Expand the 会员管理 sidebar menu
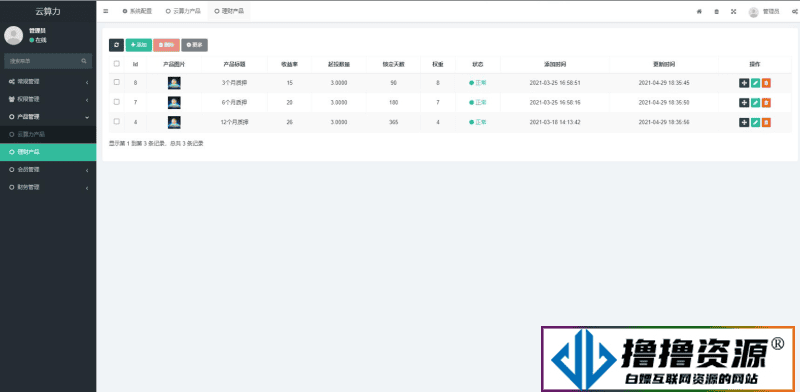 (x=48, y=169)
